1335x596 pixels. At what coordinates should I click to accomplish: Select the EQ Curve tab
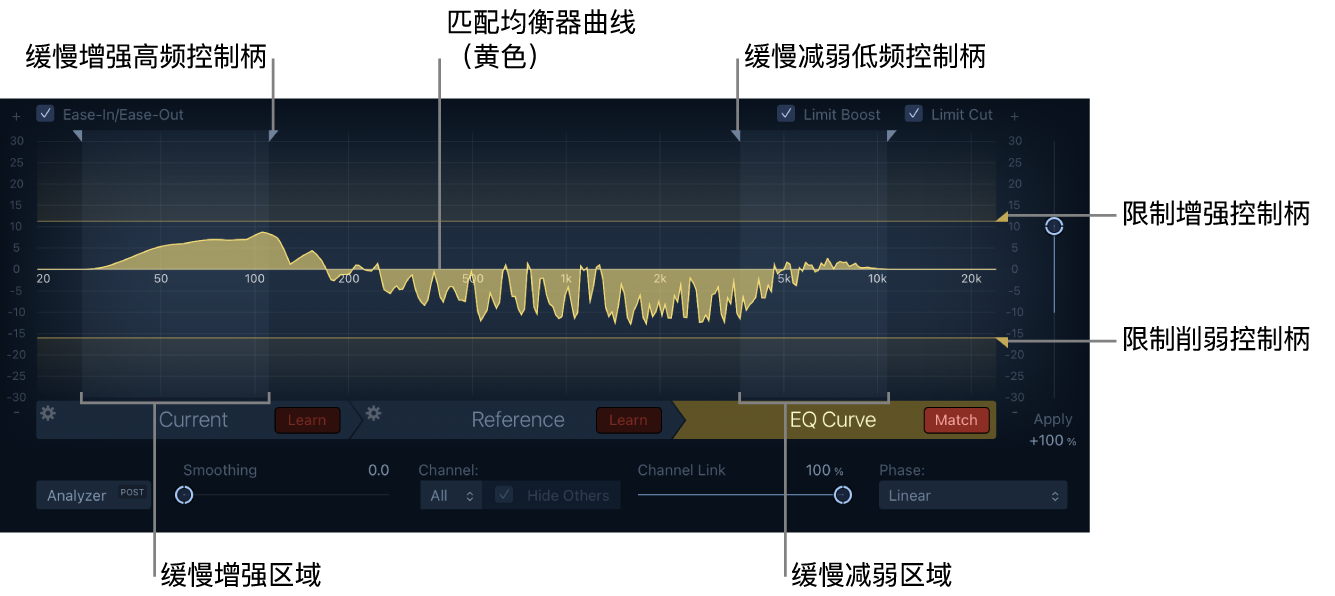(833, 420)
